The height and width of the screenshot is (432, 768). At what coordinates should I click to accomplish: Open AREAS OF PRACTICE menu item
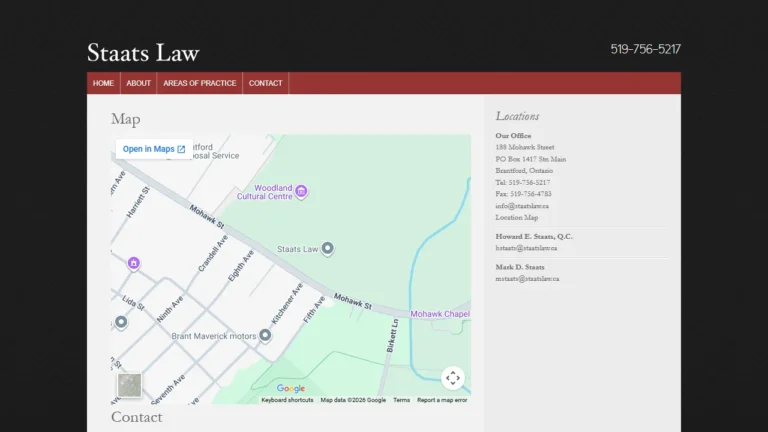click(x=200, y=83)
